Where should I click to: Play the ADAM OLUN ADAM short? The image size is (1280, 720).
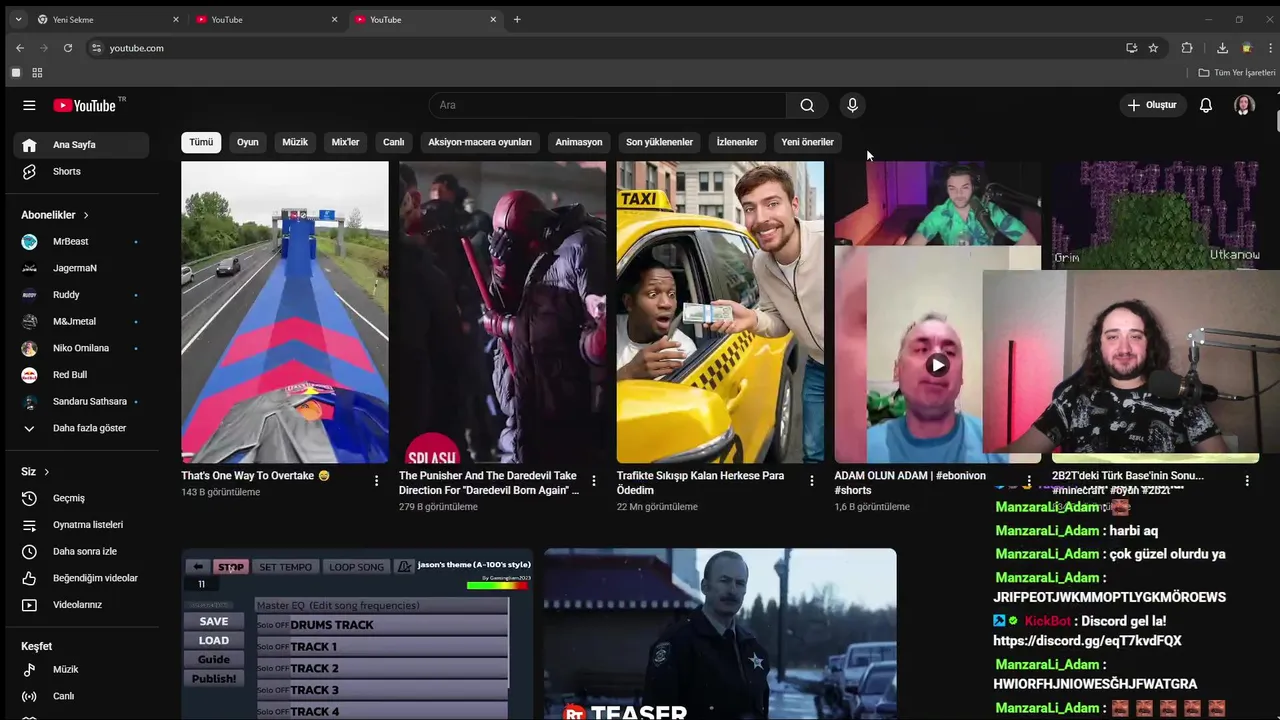point(937,365)
